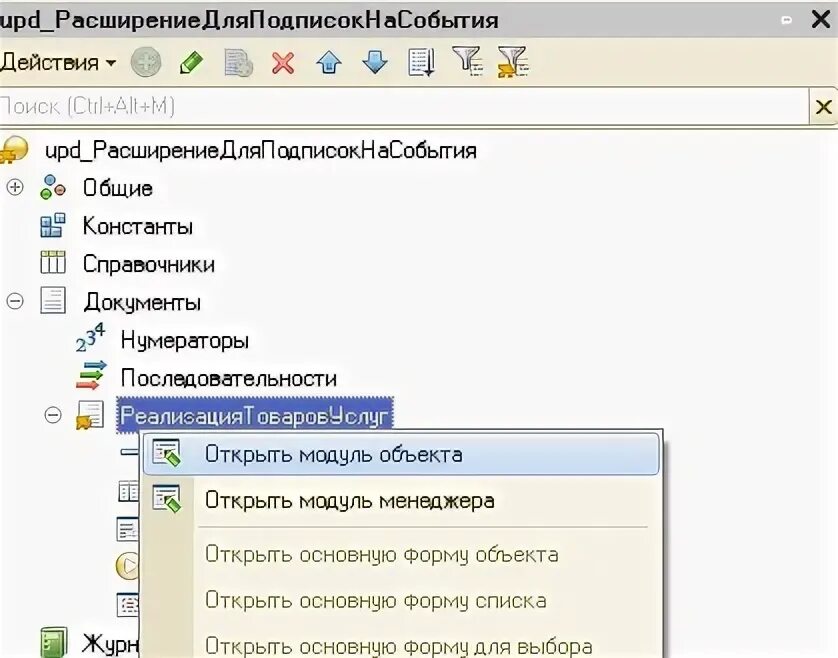This screenshot has height=658, width=838.
Task: Click the Константы grid icon
Action: point(53,225)
